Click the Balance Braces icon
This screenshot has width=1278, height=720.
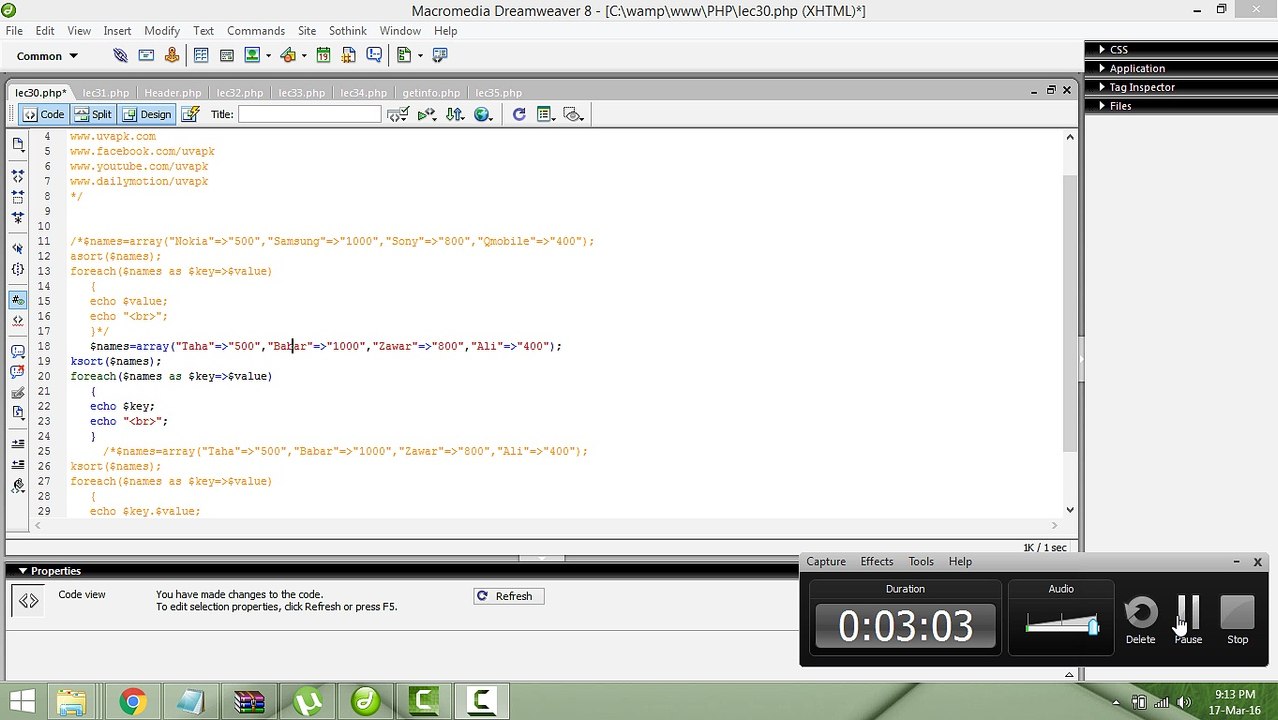18,269
